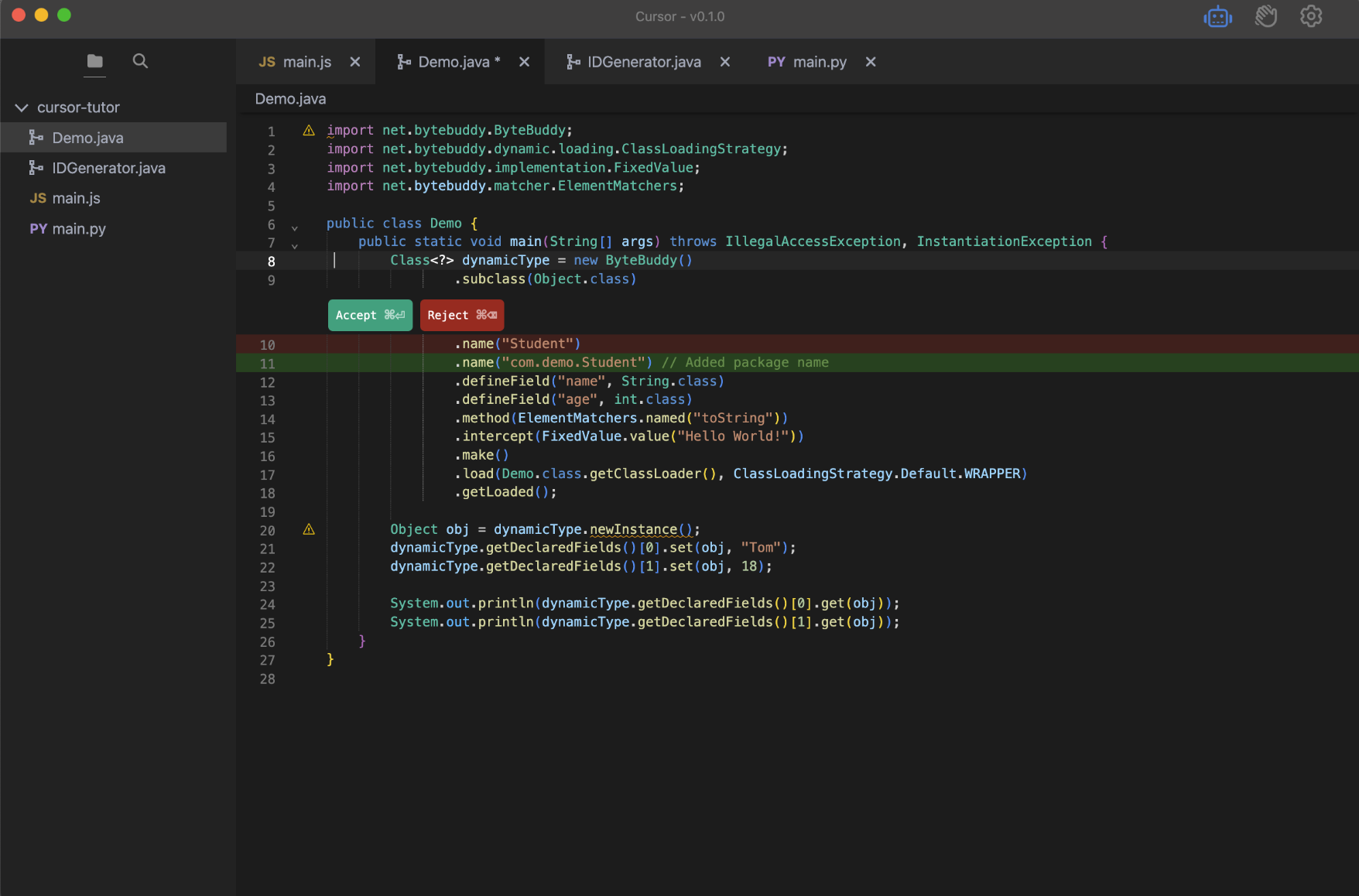Close the main.js tab
This screenshot has width=1359, height=896.
click(355, 62)
